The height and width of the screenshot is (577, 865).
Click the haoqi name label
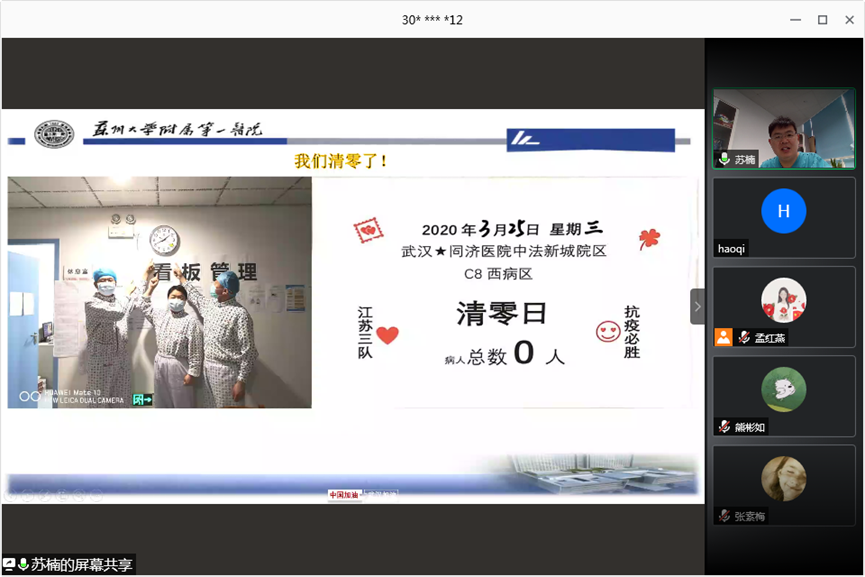[732, 249]
